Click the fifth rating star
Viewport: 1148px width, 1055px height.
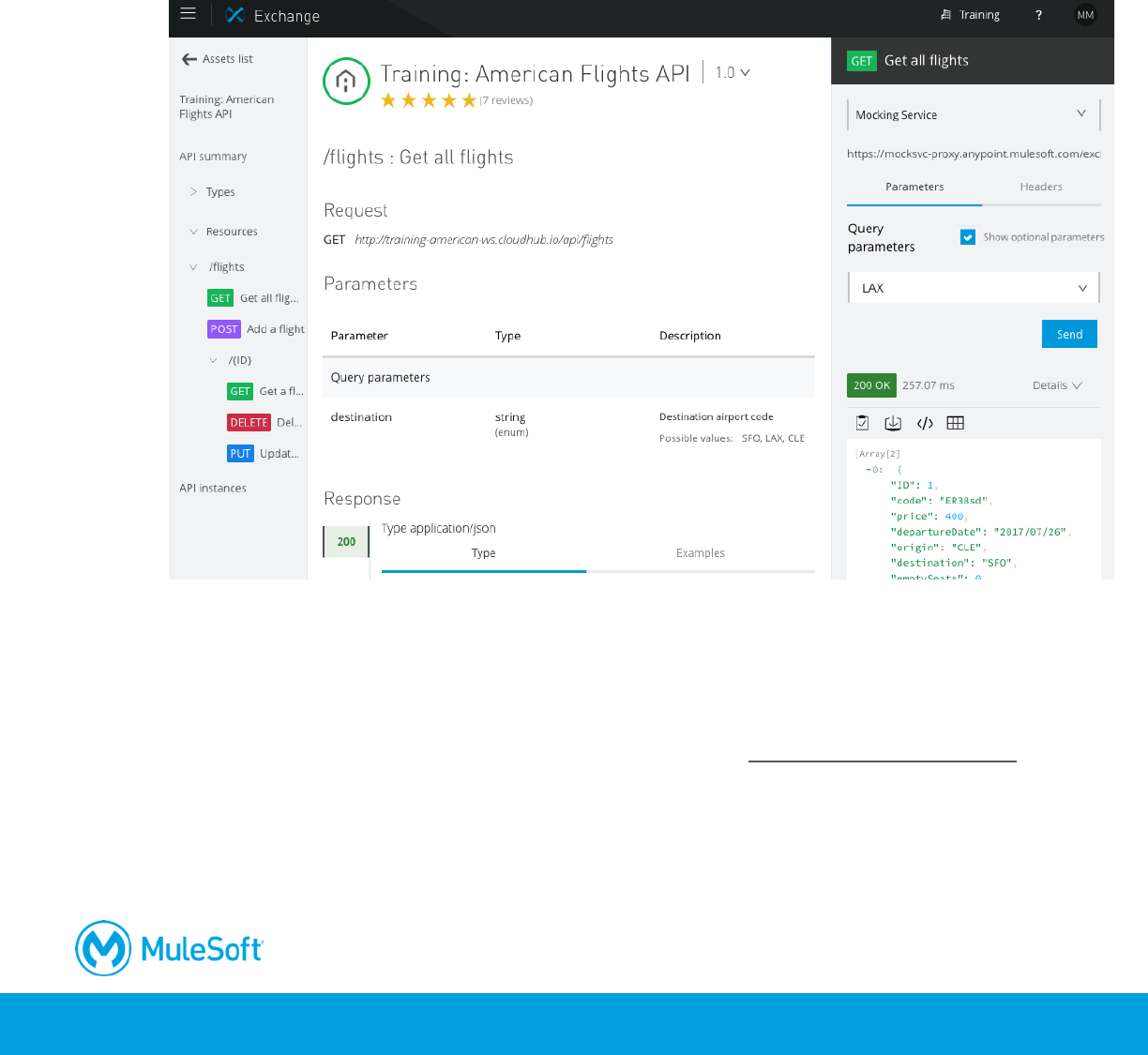click(x=469, y=100)
